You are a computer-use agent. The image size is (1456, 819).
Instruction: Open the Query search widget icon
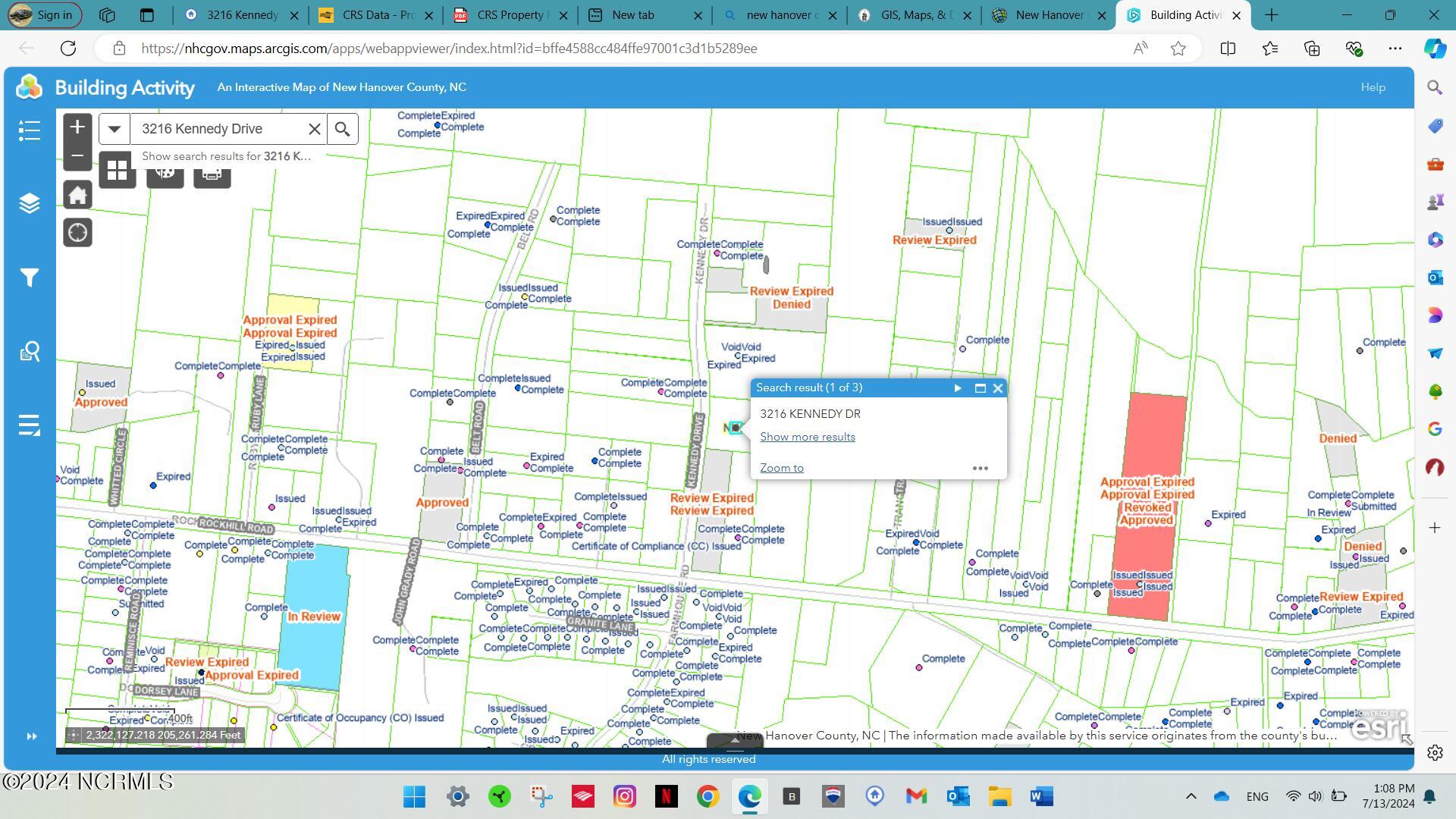coord(29,351)
